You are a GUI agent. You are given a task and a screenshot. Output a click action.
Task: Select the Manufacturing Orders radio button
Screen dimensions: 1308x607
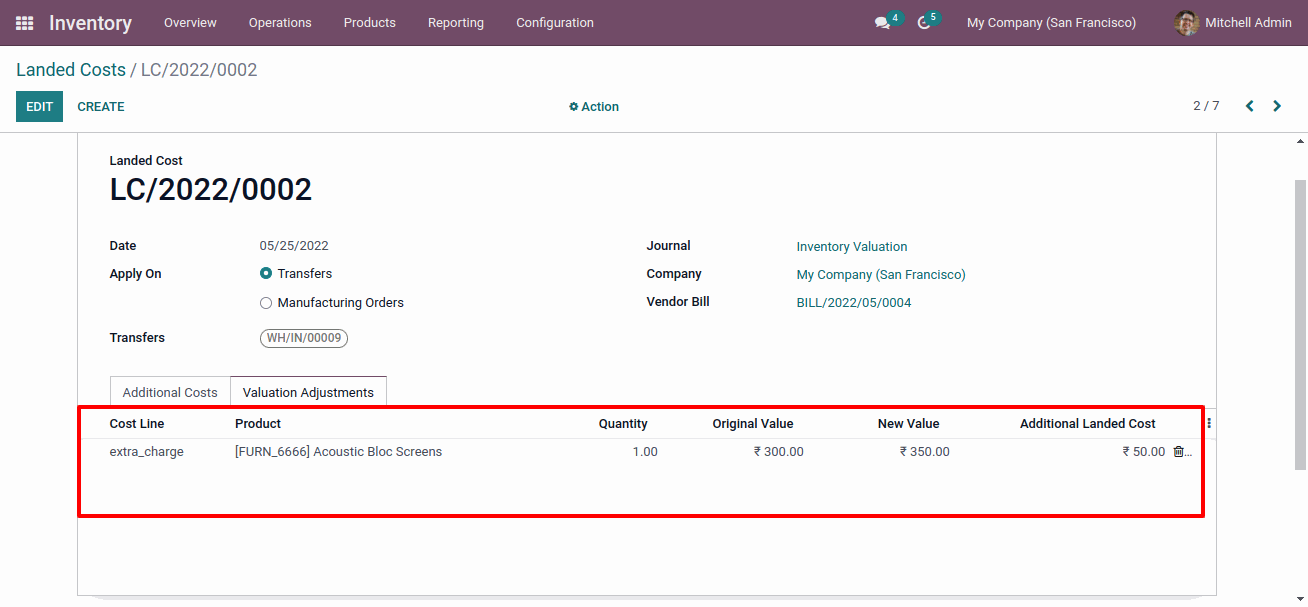(x=266, y=303)
